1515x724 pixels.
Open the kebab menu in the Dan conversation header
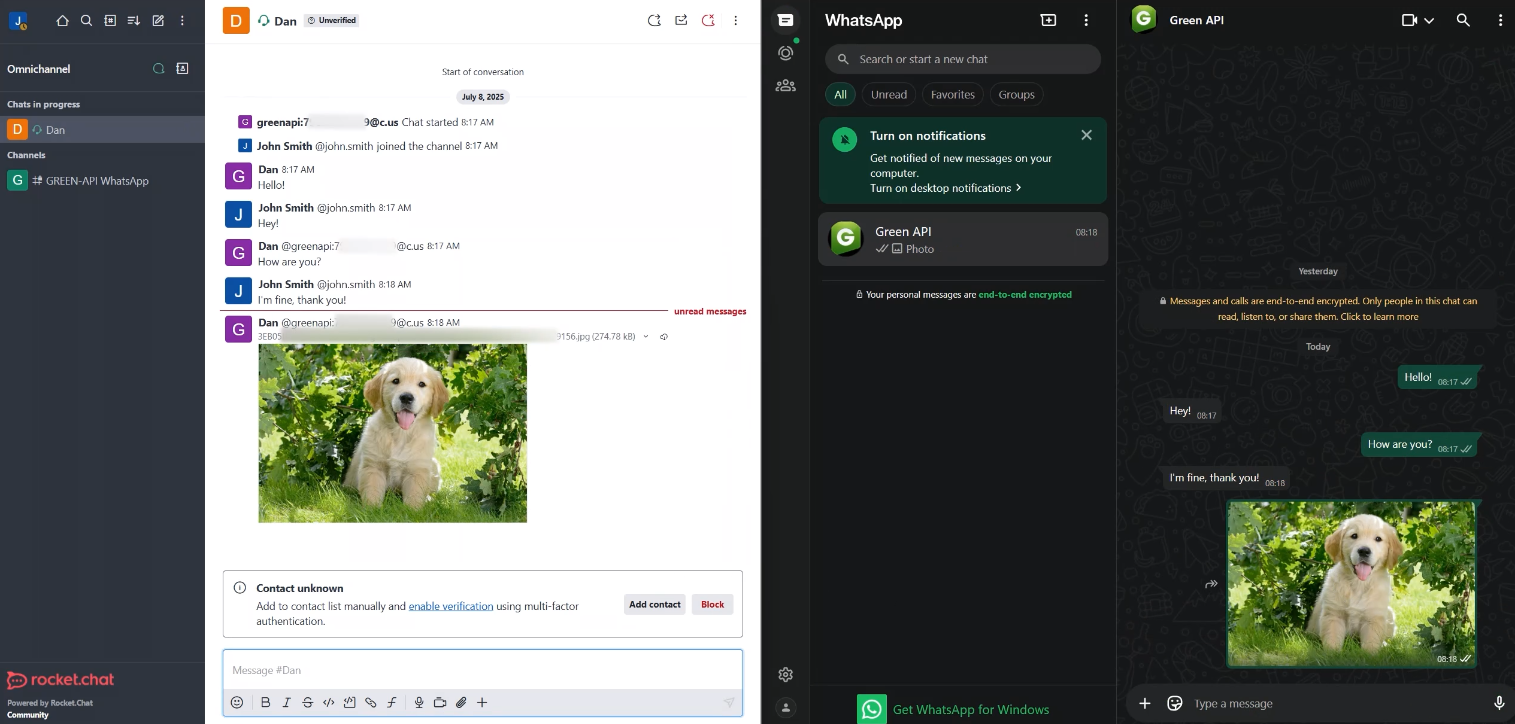[735, 20]
